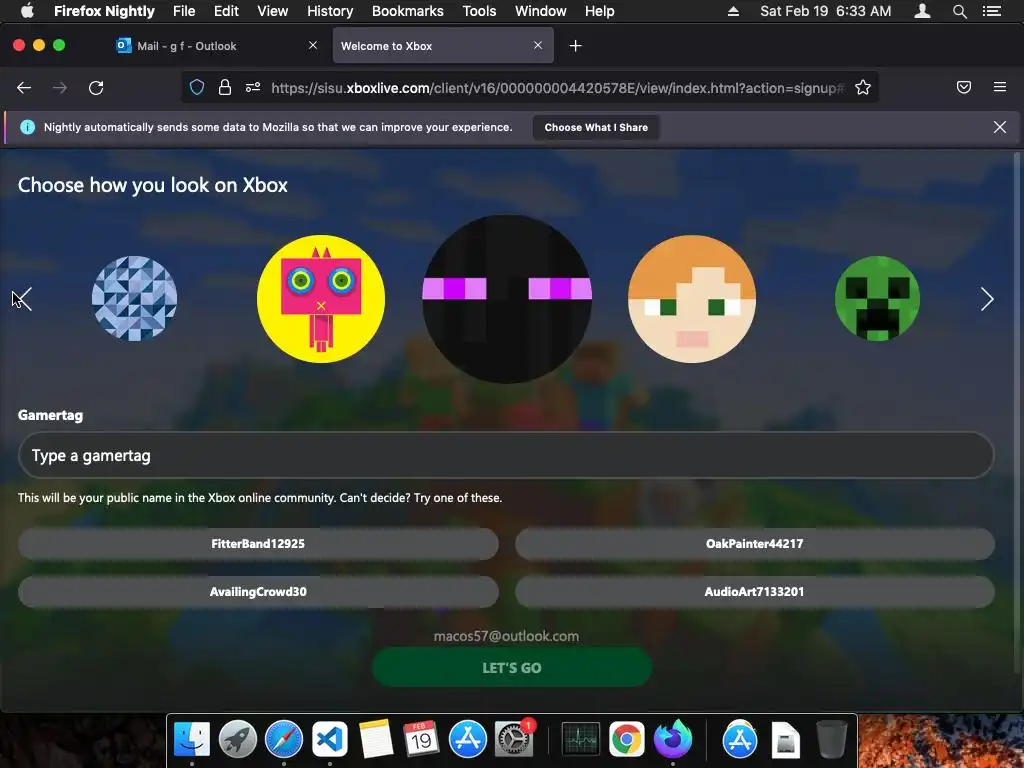Open Spotlight search in menu bar
The width and height of the screenshot is (1024, 768).
(959, 11)
